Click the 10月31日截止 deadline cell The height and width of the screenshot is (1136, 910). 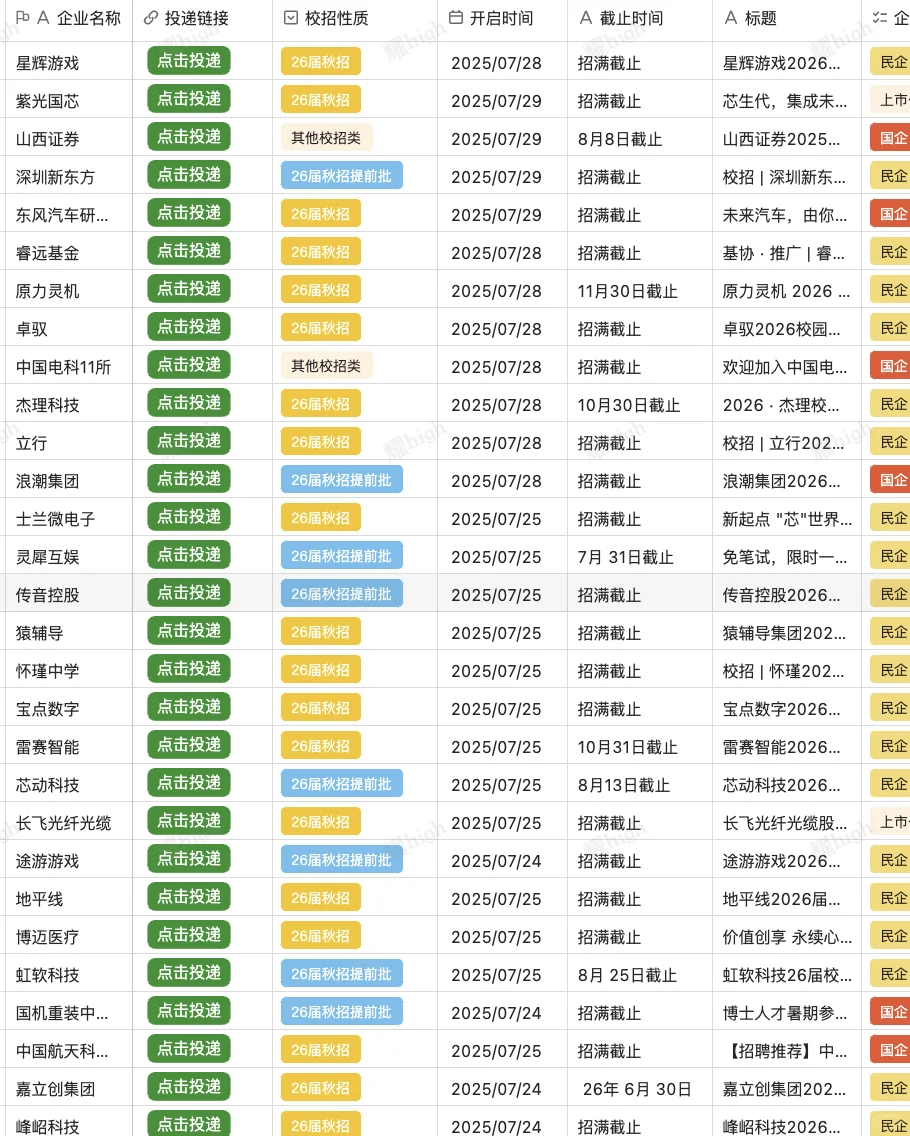(640, 747)
